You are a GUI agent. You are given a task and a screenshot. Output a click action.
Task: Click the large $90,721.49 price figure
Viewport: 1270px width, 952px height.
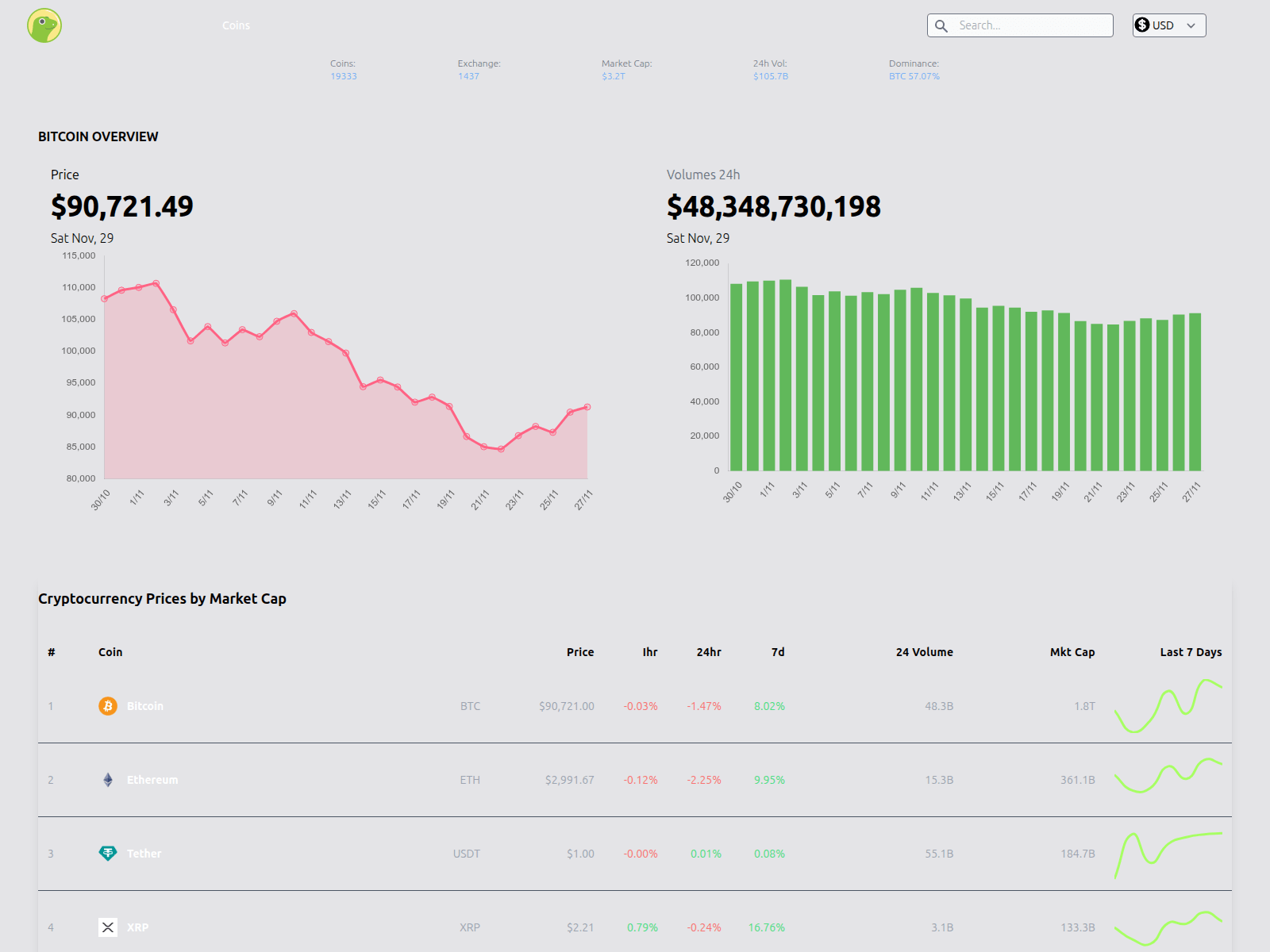[122, 207]
